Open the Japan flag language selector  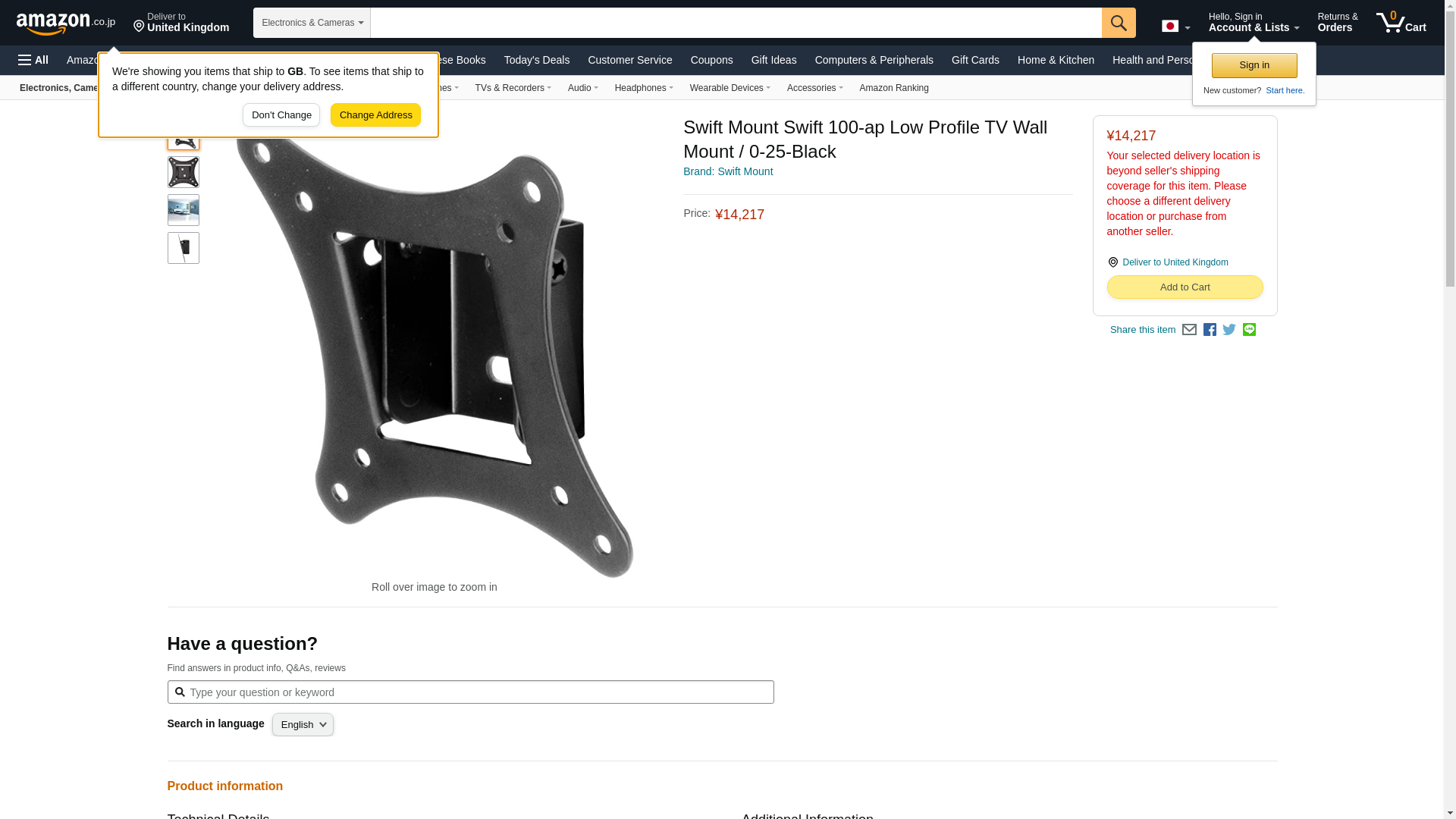pyautogui.click(x=1175, y=27)
